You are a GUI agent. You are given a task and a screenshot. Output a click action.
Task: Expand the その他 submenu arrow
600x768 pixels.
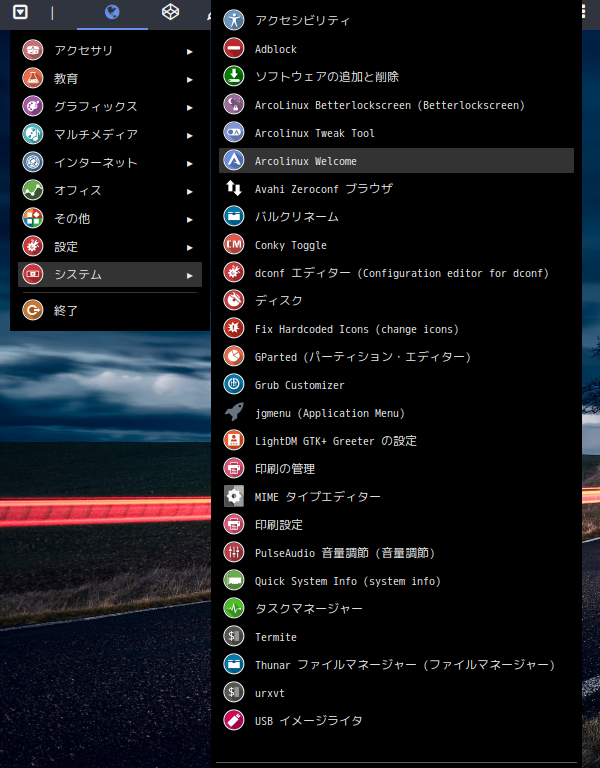click(x=190, y=219)
